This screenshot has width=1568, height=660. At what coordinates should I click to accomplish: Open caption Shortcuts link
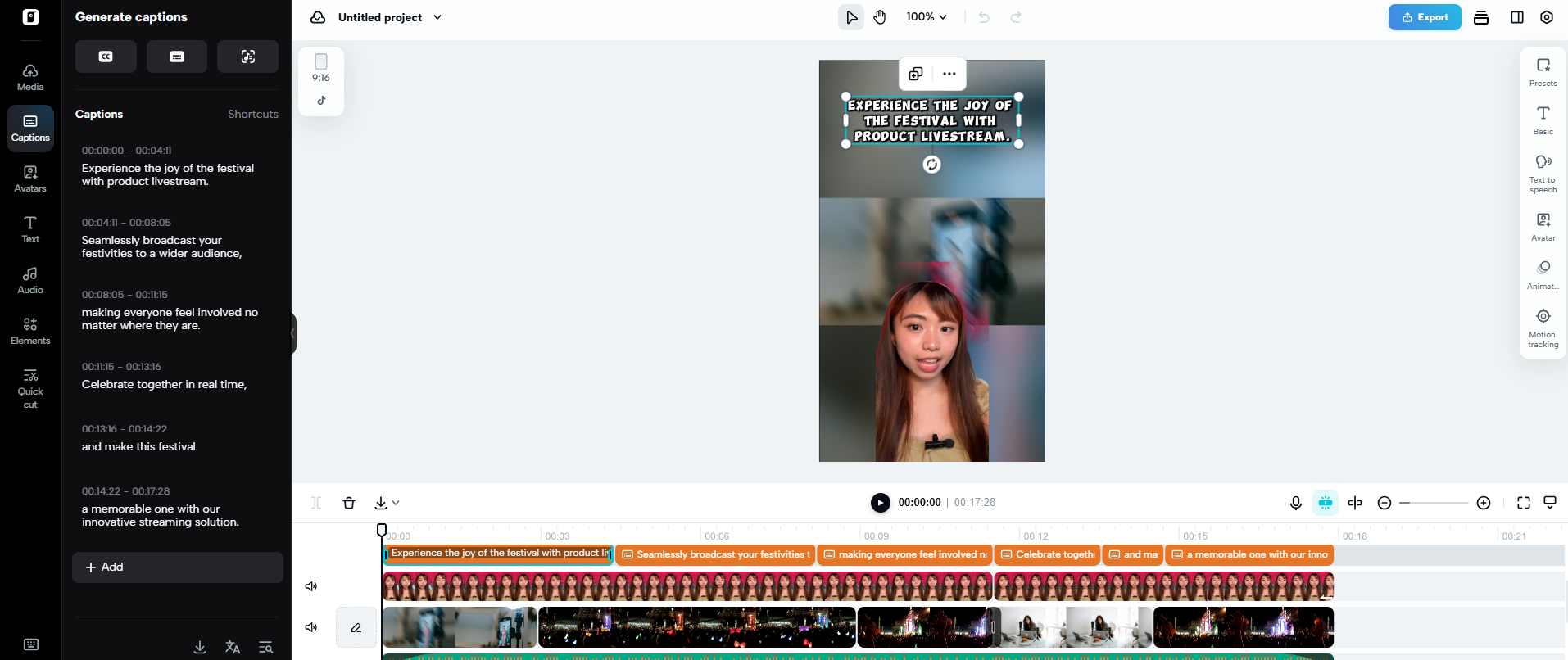click(253, 114)
